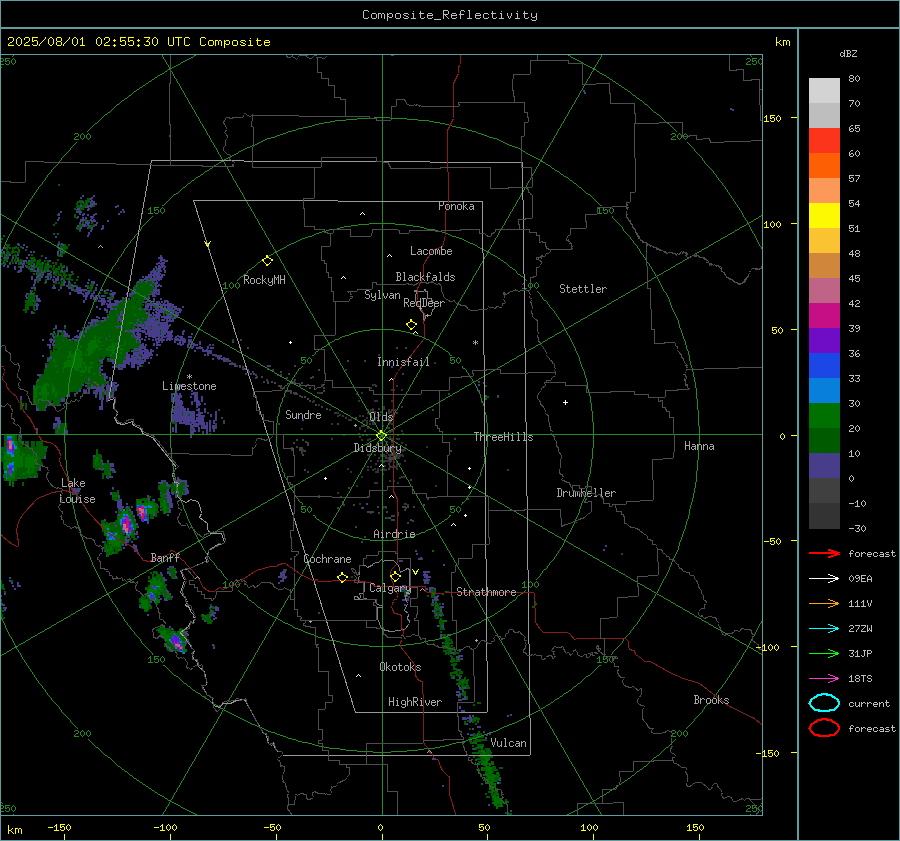Click the RockyMH label
This screenshot has width=900, height=841.
pyautogui.click(x=264, y=280)
